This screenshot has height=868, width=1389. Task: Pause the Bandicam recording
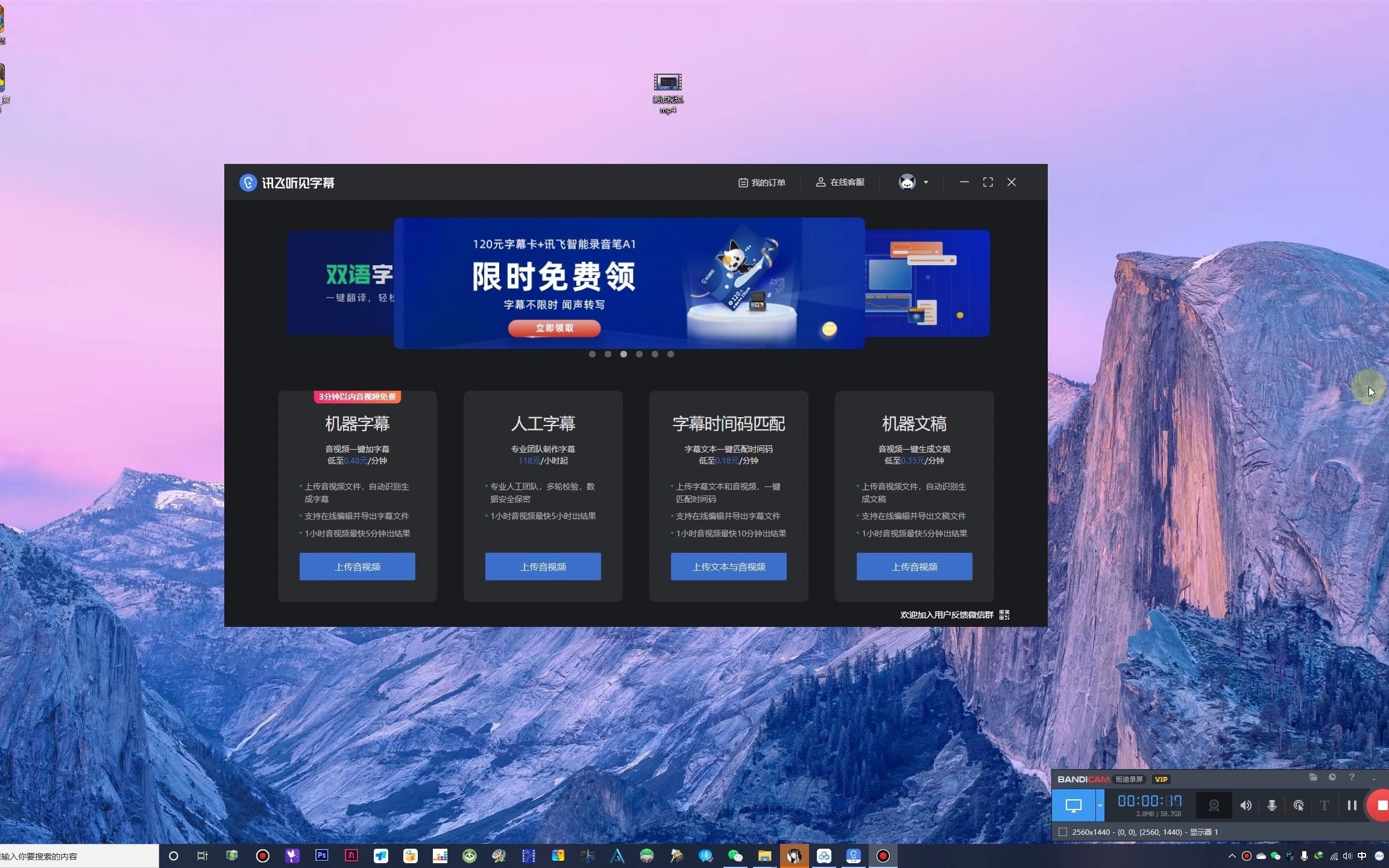1352,805
